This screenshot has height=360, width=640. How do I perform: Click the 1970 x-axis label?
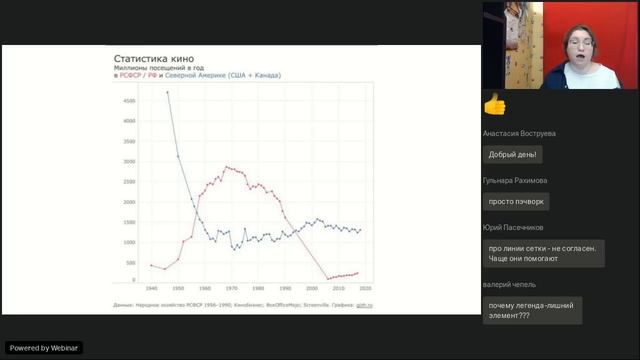click(x=231, y=288)
